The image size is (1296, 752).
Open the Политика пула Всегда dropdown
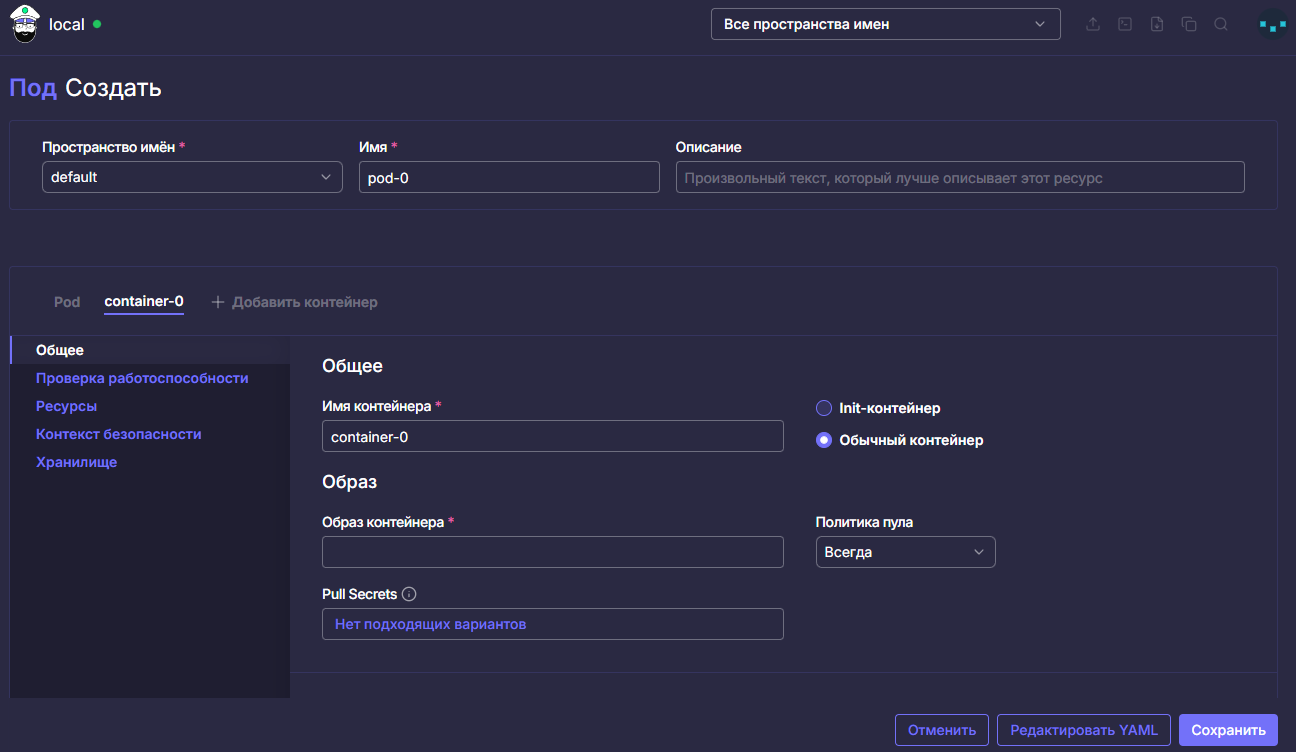[x=906, y=552]
